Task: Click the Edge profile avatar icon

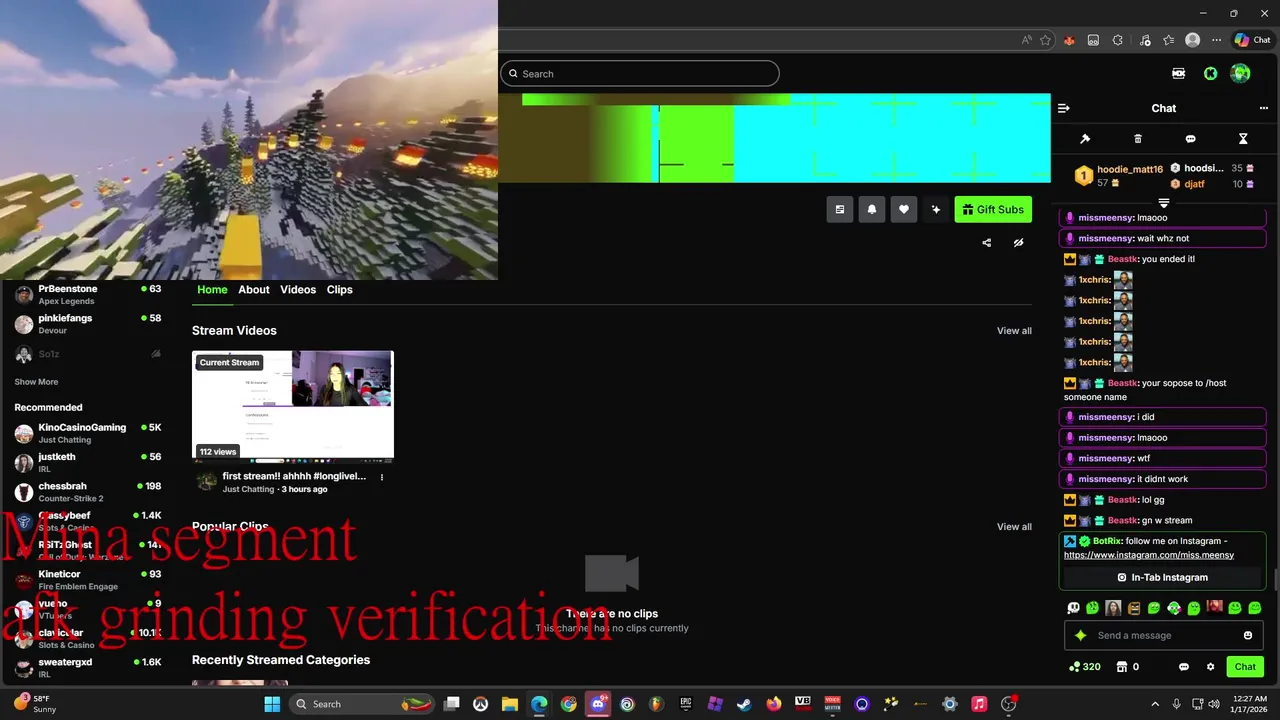Action: 1192,40
